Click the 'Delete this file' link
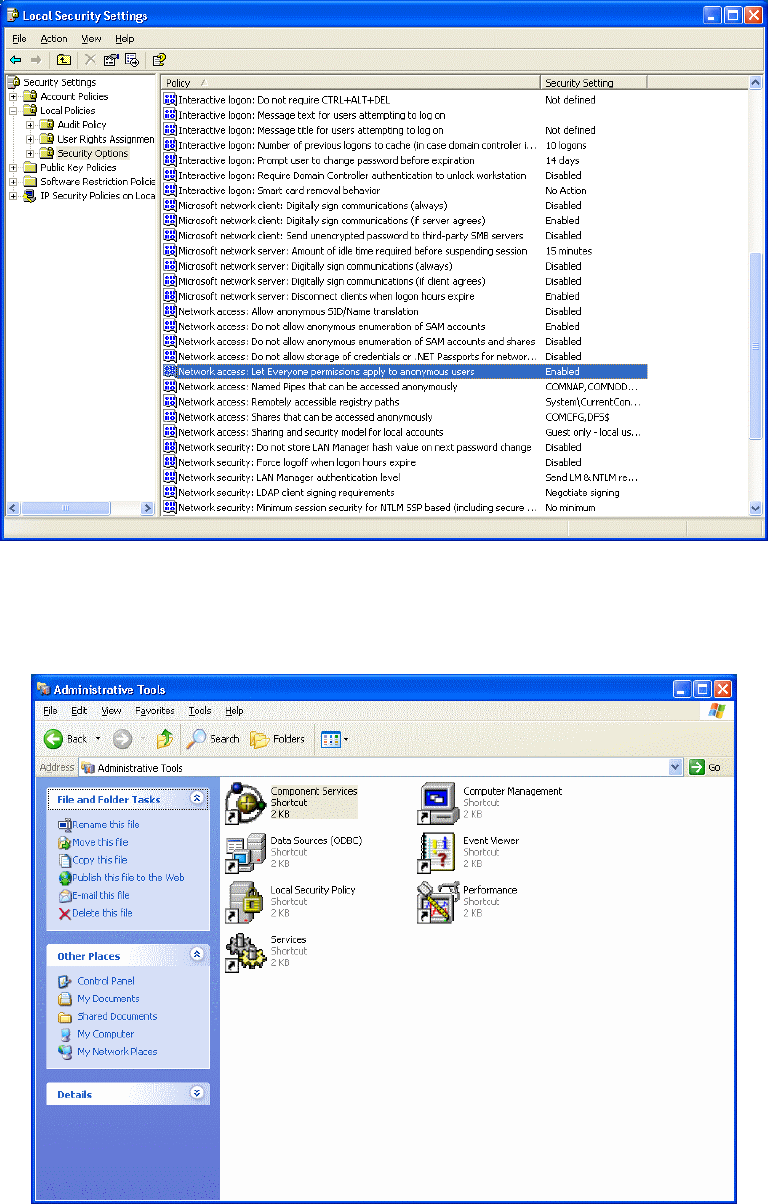The height and width of the screenshot is (1204, 768). coord(102,913)
